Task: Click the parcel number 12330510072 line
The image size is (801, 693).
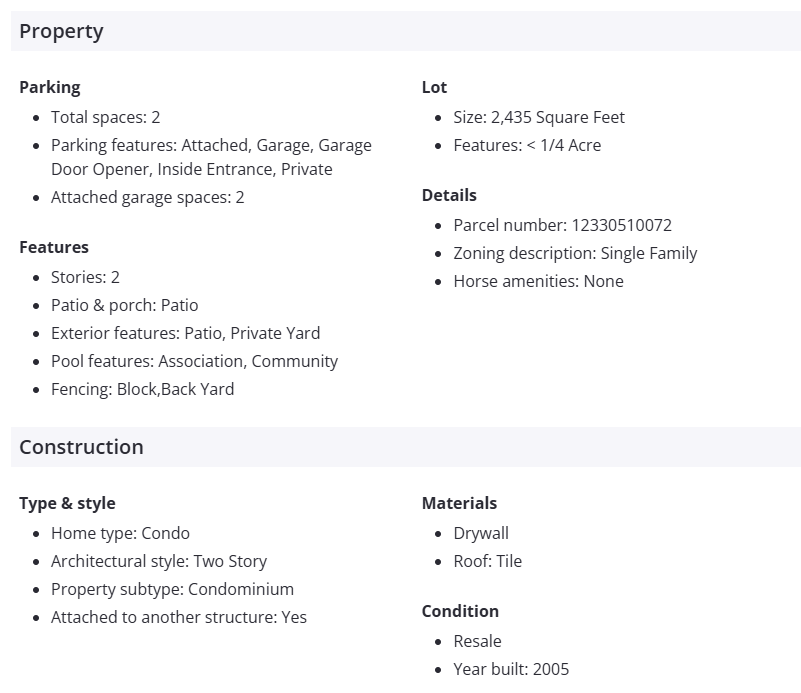Action: pyautogui.click(x=562, y=225)
